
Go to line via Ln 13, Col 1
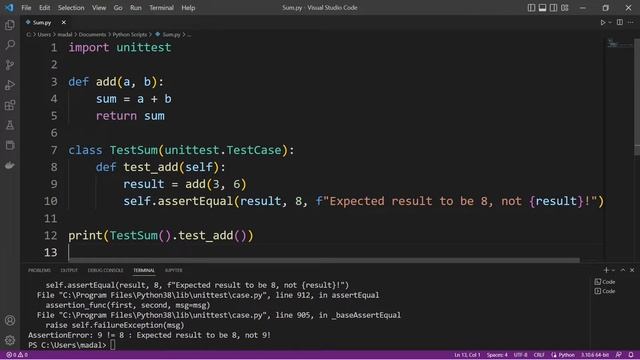tap(467, 355)
